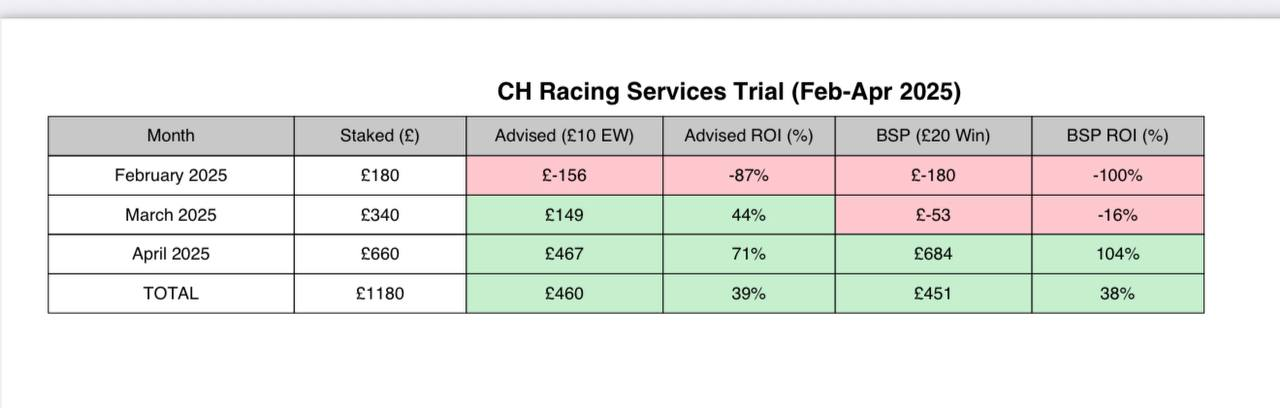This screenshot has height=408, width=1280.
Task: Click the £660 April staked cell
Action: coord(380,254)
